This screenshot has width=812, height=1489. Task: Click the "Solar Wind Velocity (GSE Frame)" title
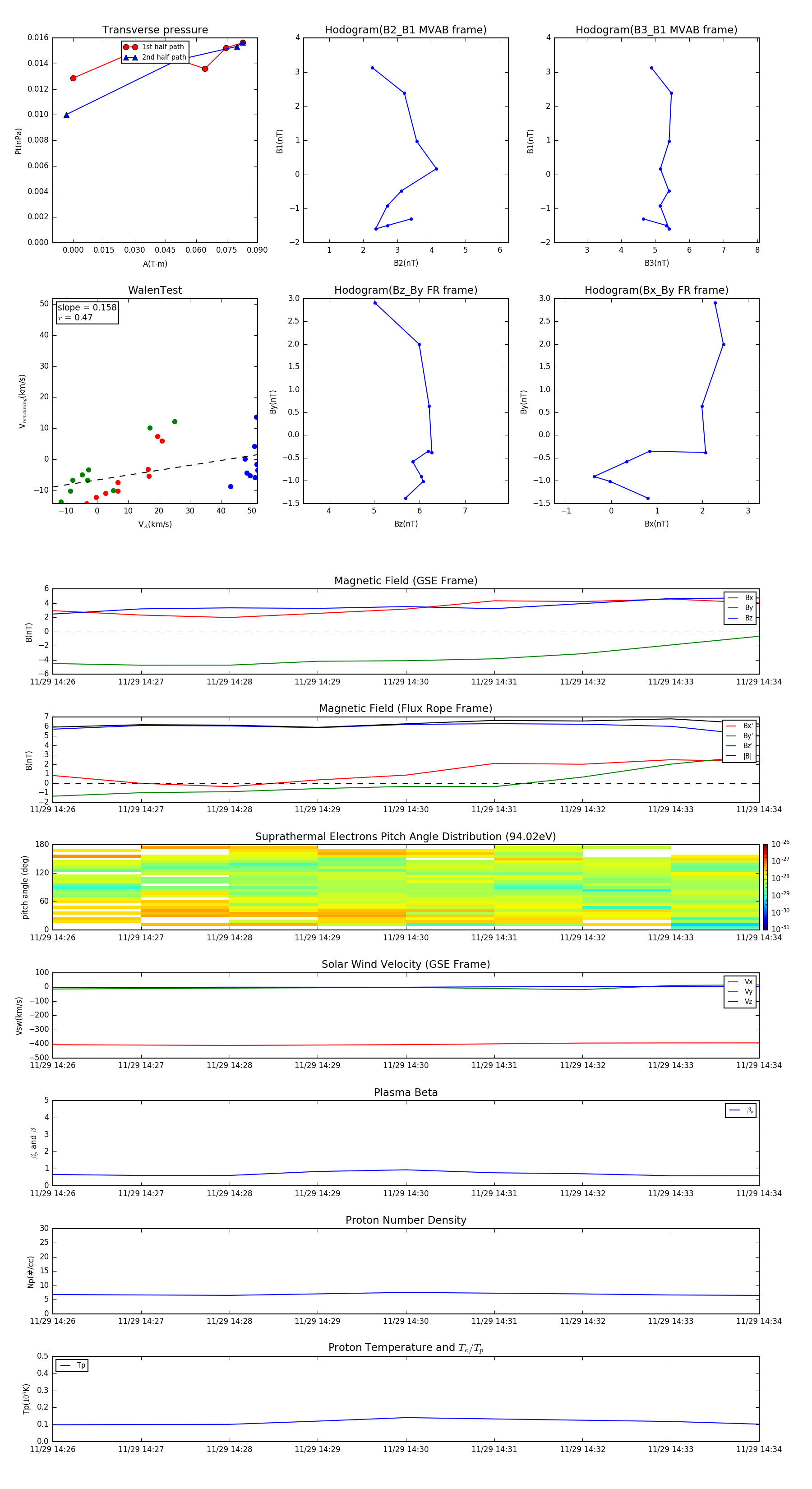point(406,964)
